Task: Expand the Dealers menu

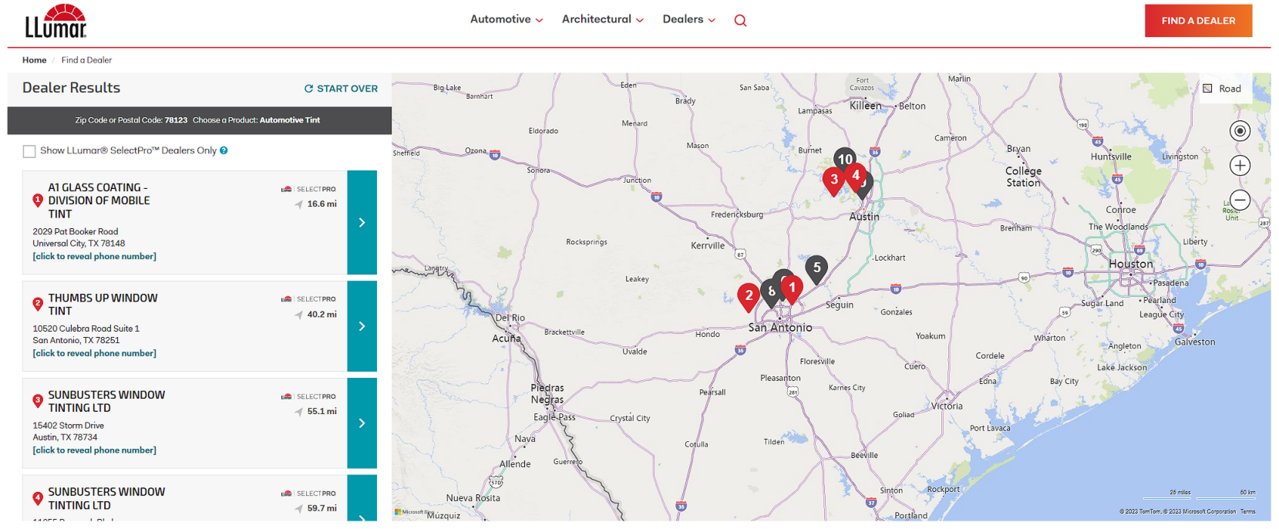Action: tap(689, 19)
